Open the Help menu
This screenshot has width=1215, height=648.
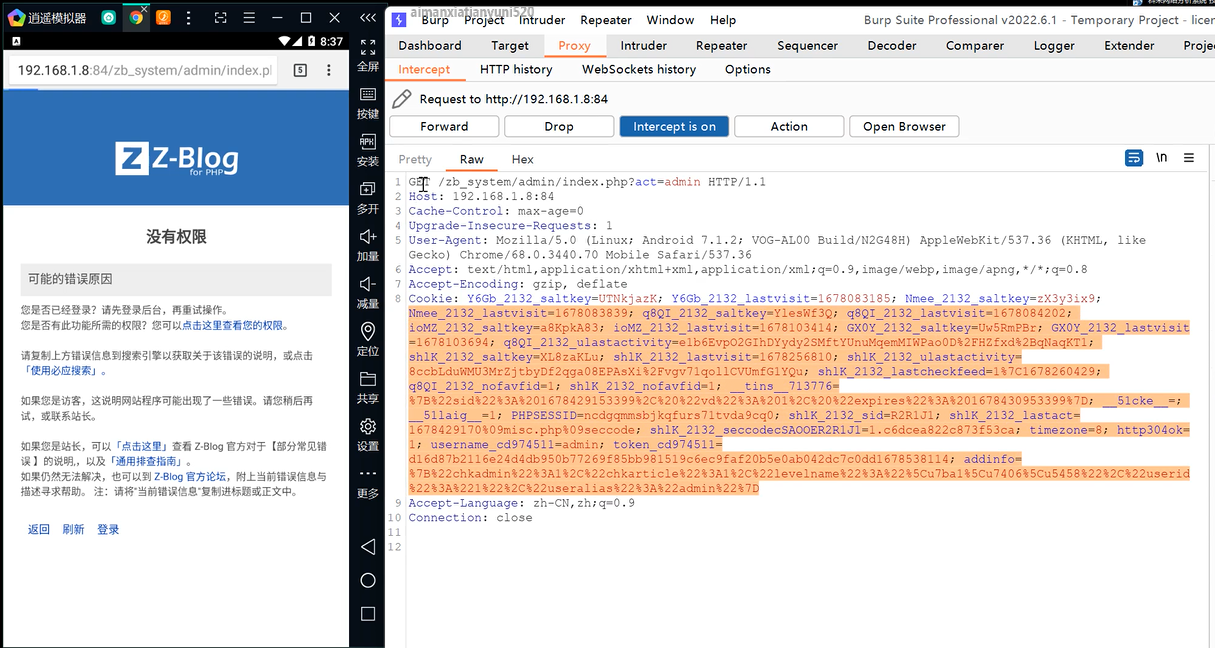tap(723, 20)
